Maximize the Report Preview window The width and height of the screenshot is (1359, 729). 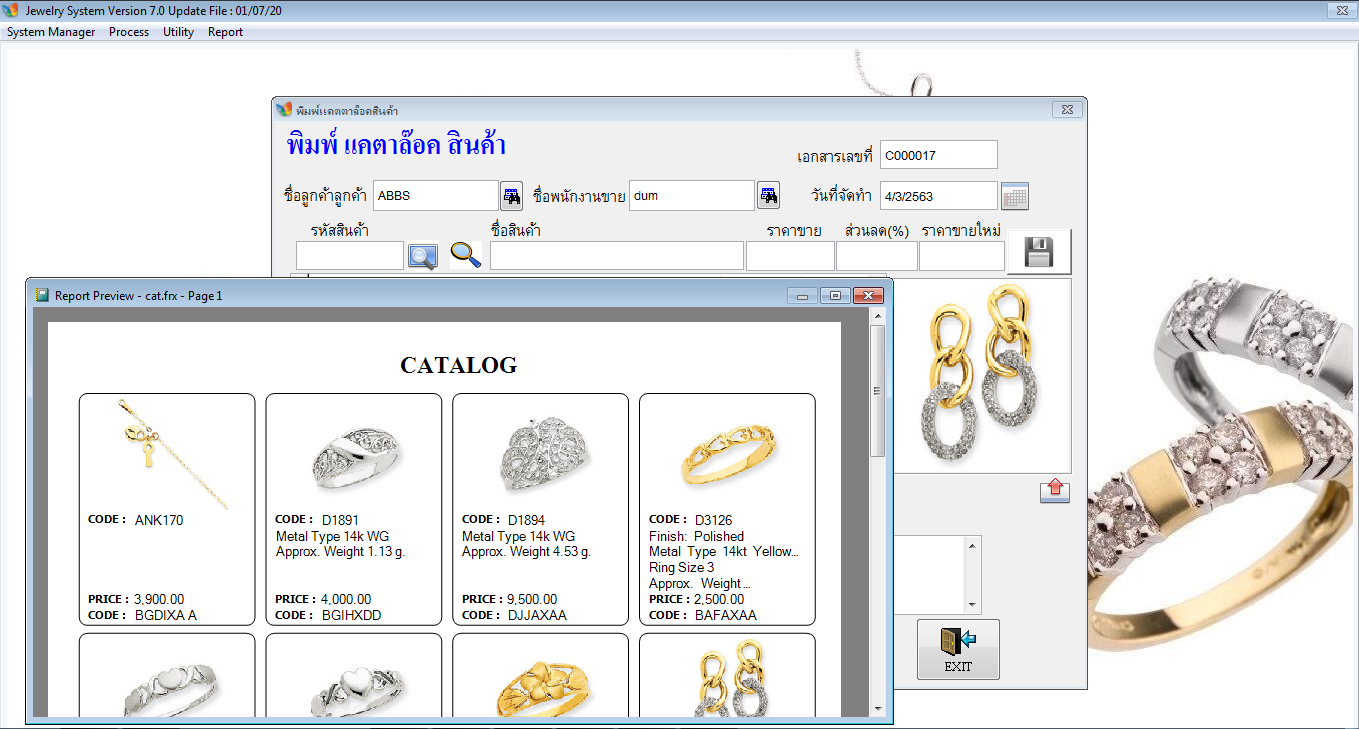pyautogui.click(x=835, y=295)
